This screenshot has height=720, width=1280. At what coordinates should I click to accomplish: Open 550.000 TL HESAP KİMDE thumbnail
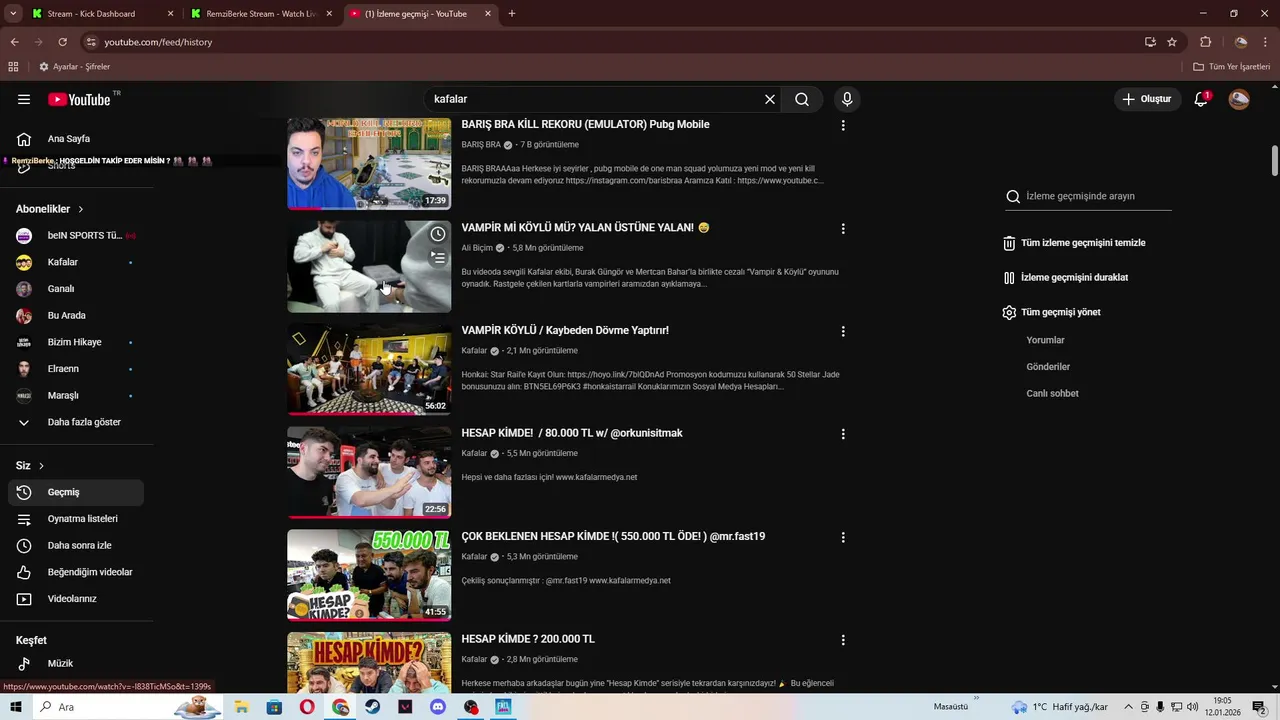(369, 575)
